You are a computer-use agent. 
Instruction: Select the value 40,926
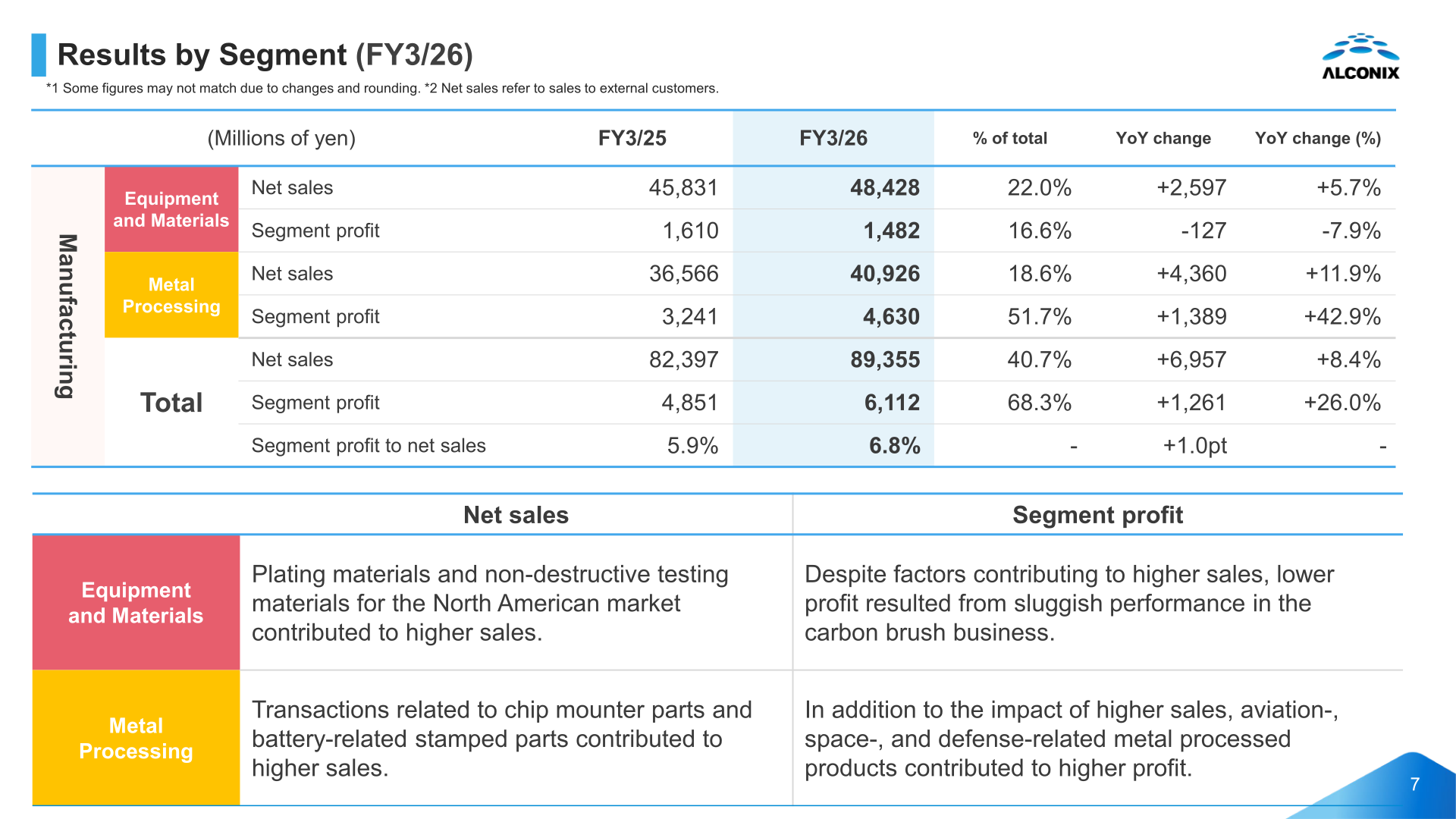884,274
